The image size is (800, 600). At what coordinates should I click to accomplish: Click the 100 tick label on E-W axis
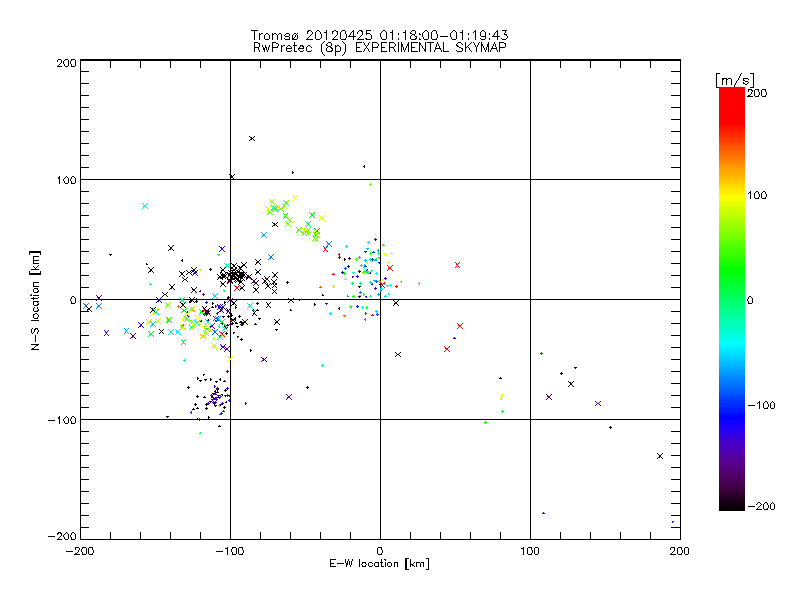tap(530, 551)
